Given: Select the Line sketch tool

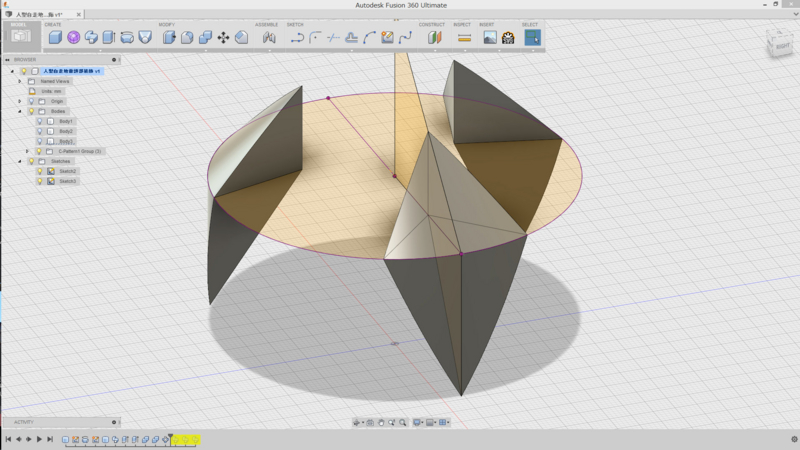Looking at the screenshot, I should [x=297, y=37].
